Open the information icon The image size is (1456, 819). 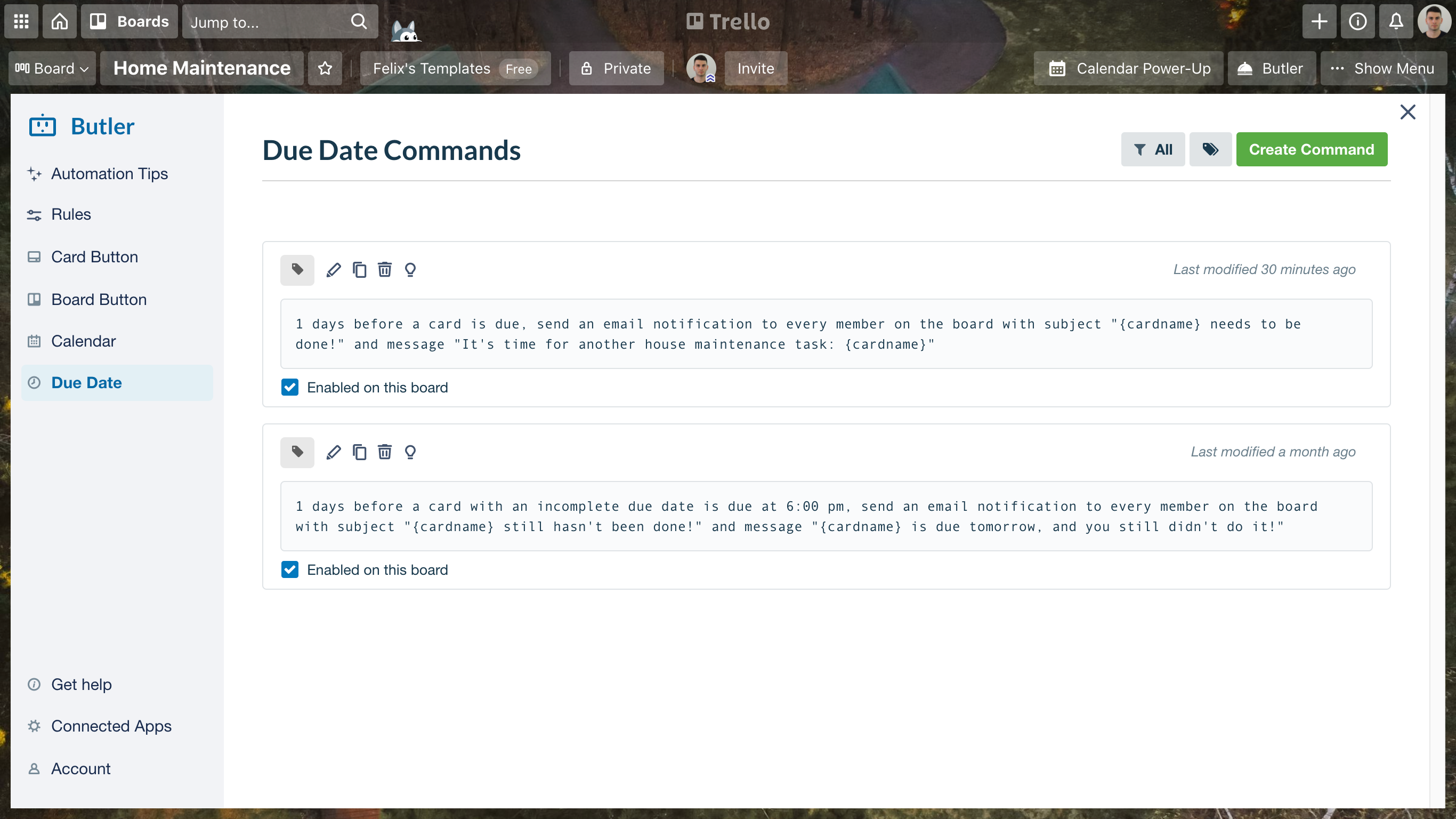1357,21
